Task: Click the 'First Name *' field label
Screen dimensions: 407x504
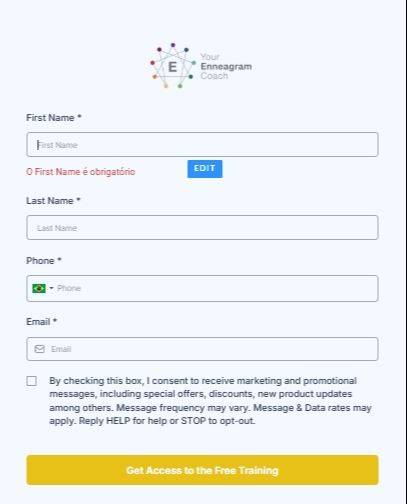Action: click(x=54, y=118)
